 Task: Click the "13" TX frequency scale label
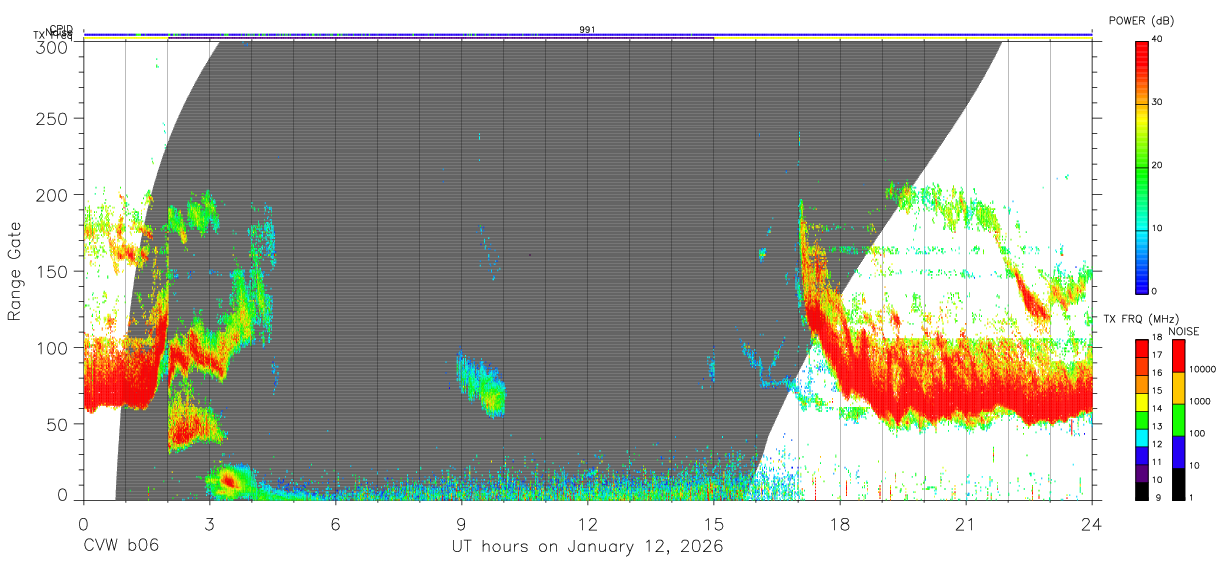(1157, 426)
